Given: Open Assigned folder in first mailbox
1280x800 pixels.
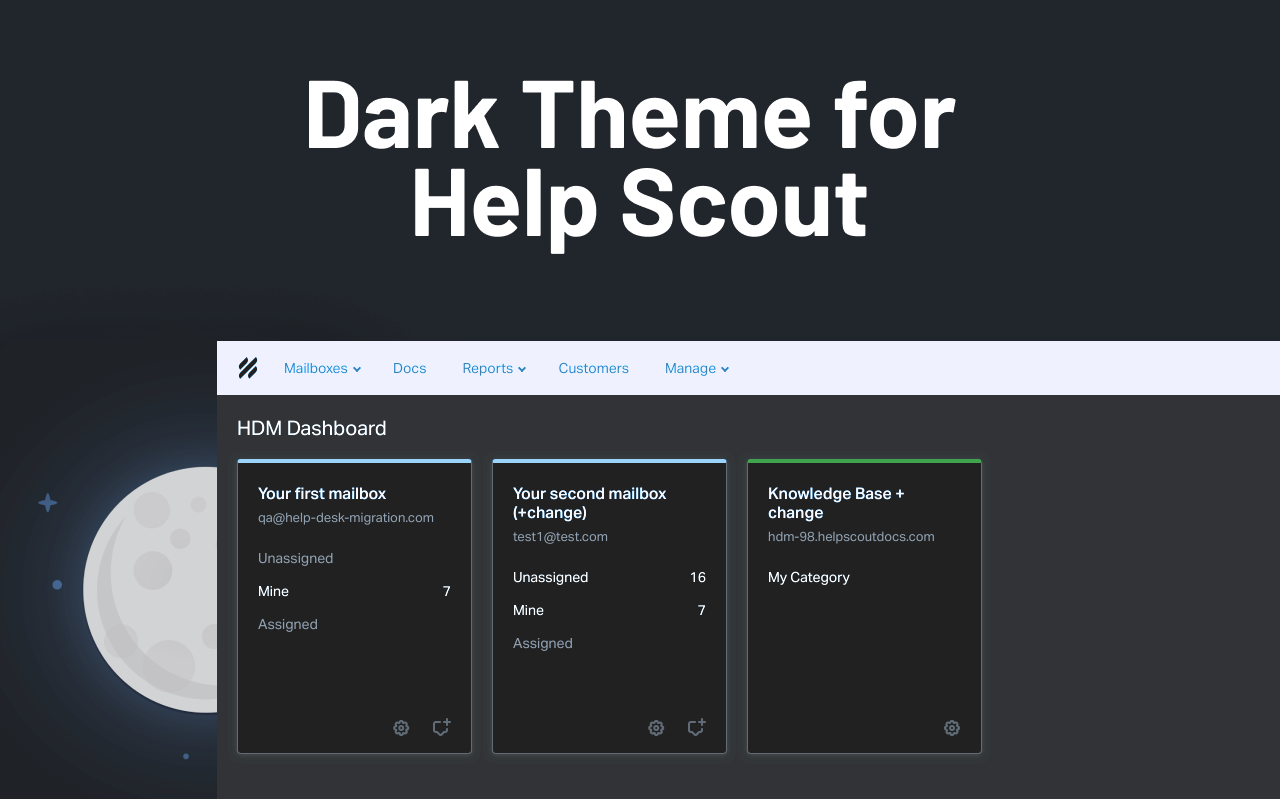Looking at the screenshot, I should click(x=287, y=624).
